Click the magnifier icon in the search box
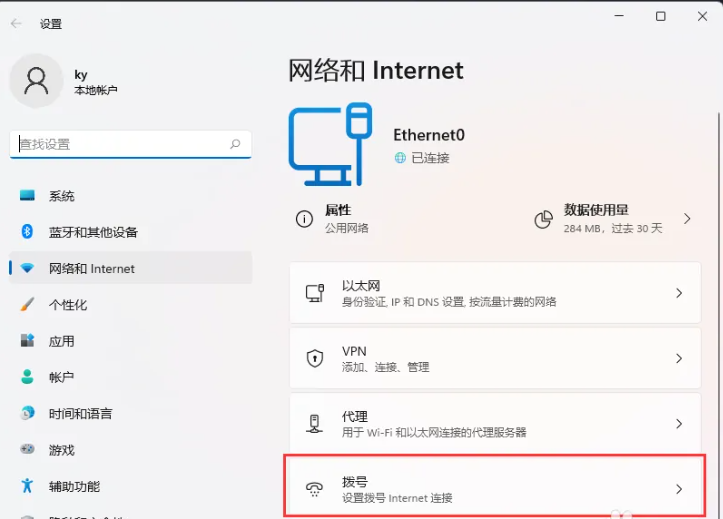 (x=235, y=144)
